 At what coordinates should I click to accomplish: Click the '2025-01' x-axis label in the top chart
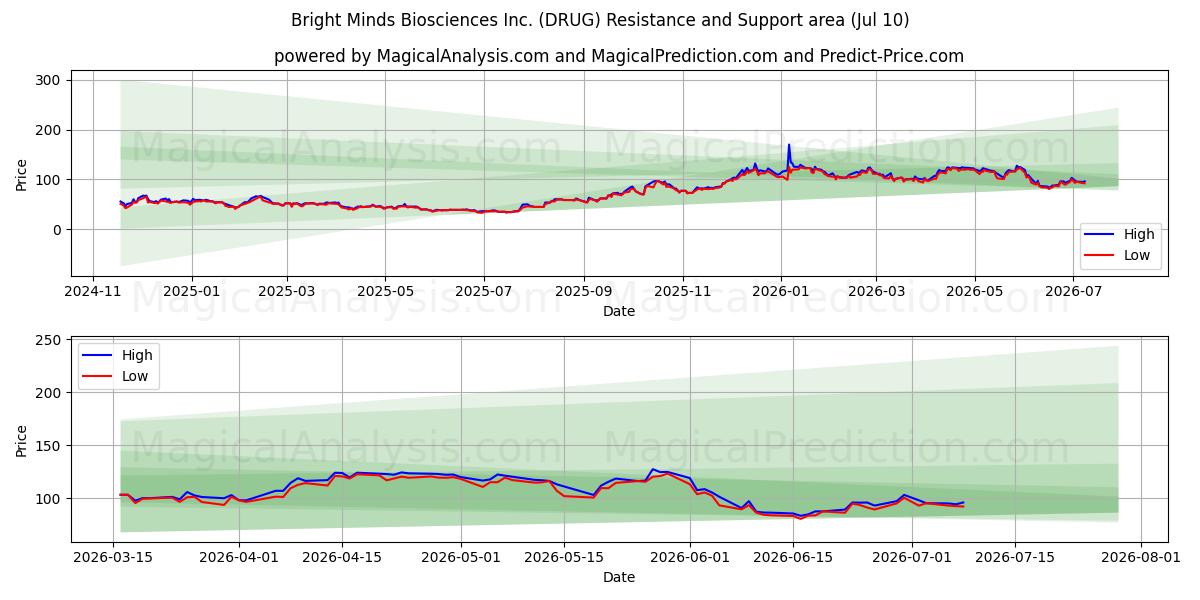pyautogui.click(x=191, y=291)
